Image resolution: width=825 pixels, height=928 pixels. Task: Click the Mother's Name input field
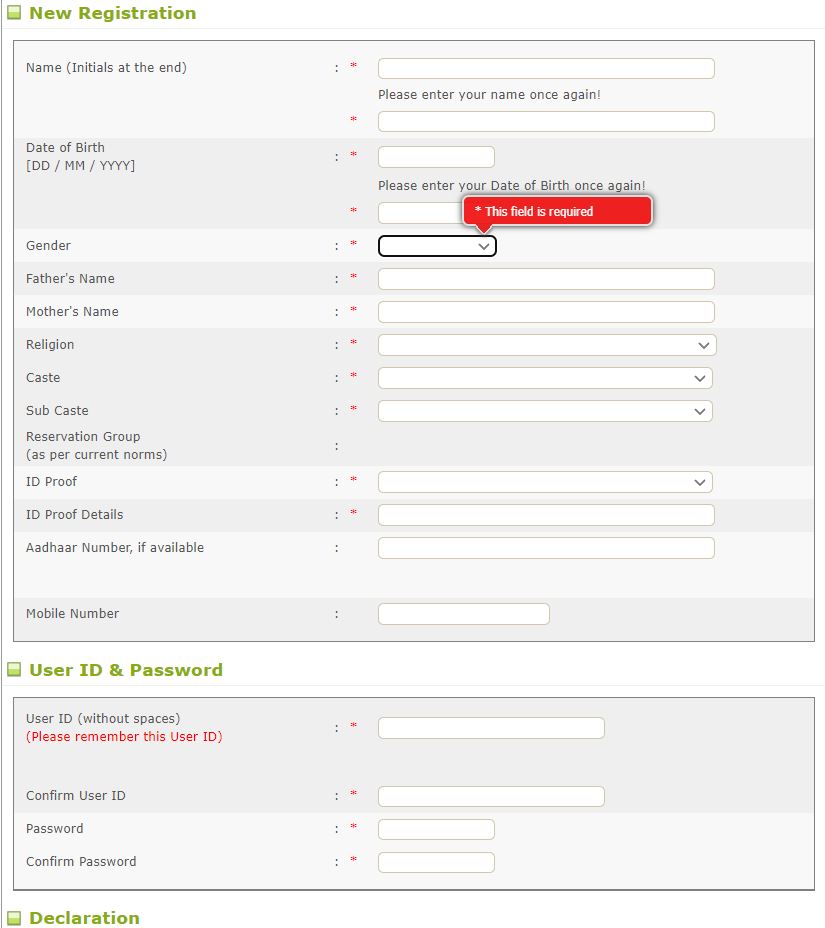[x=545, y=311]
